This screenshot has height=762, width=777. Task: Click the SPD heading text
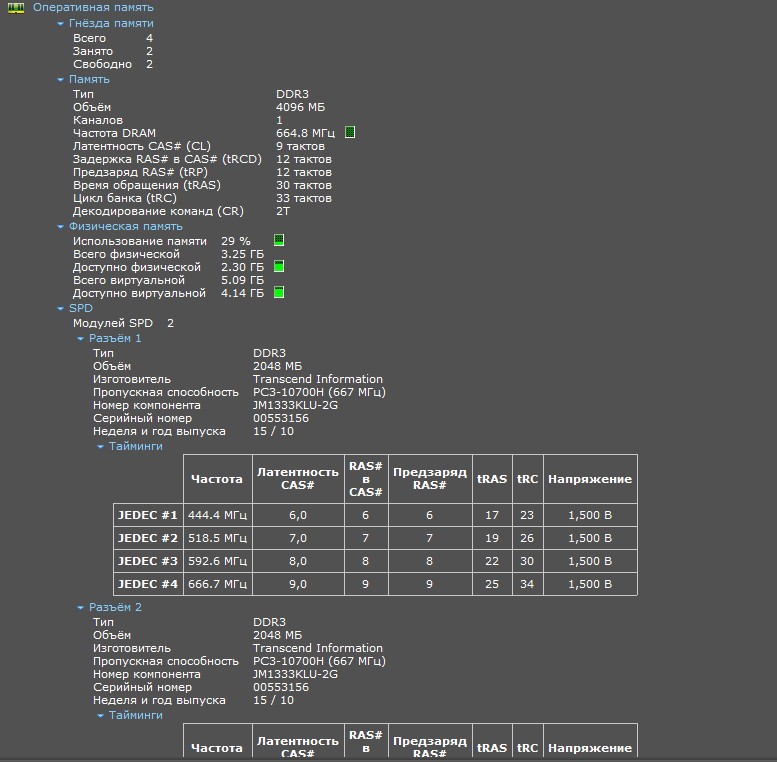[81, 308]
